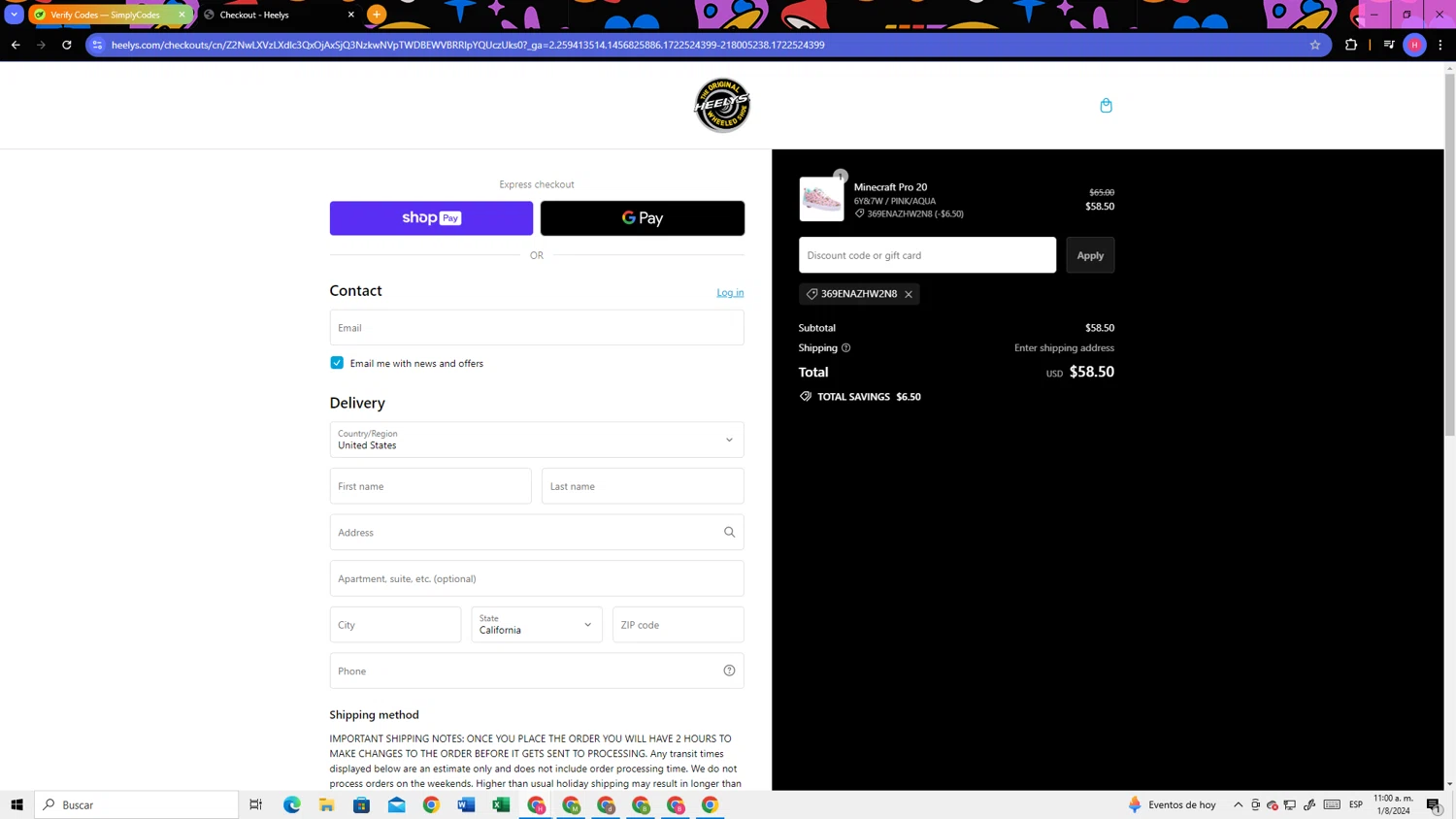
Task: Click the Windows taskbar search box
Action: click(137, 804)
